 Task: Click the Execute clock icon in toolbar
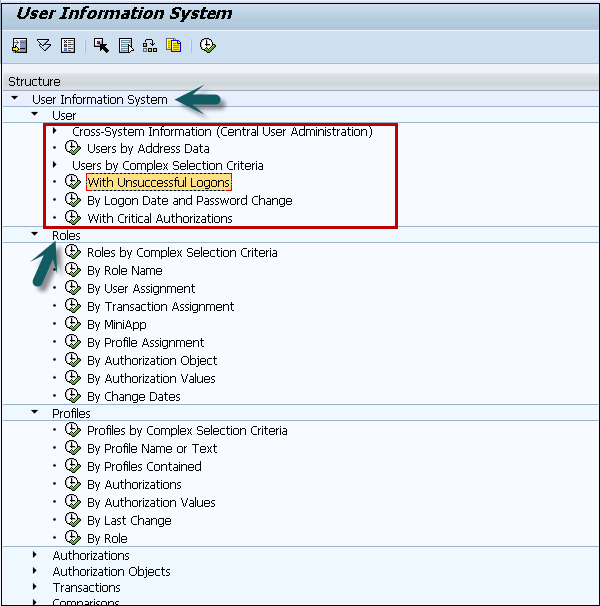[x=207, y=45]
